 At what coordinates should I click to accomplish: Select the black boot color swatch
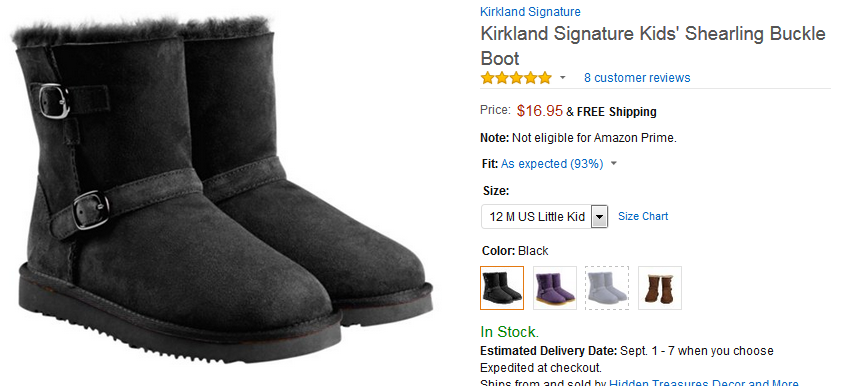(x=502, y=288)
